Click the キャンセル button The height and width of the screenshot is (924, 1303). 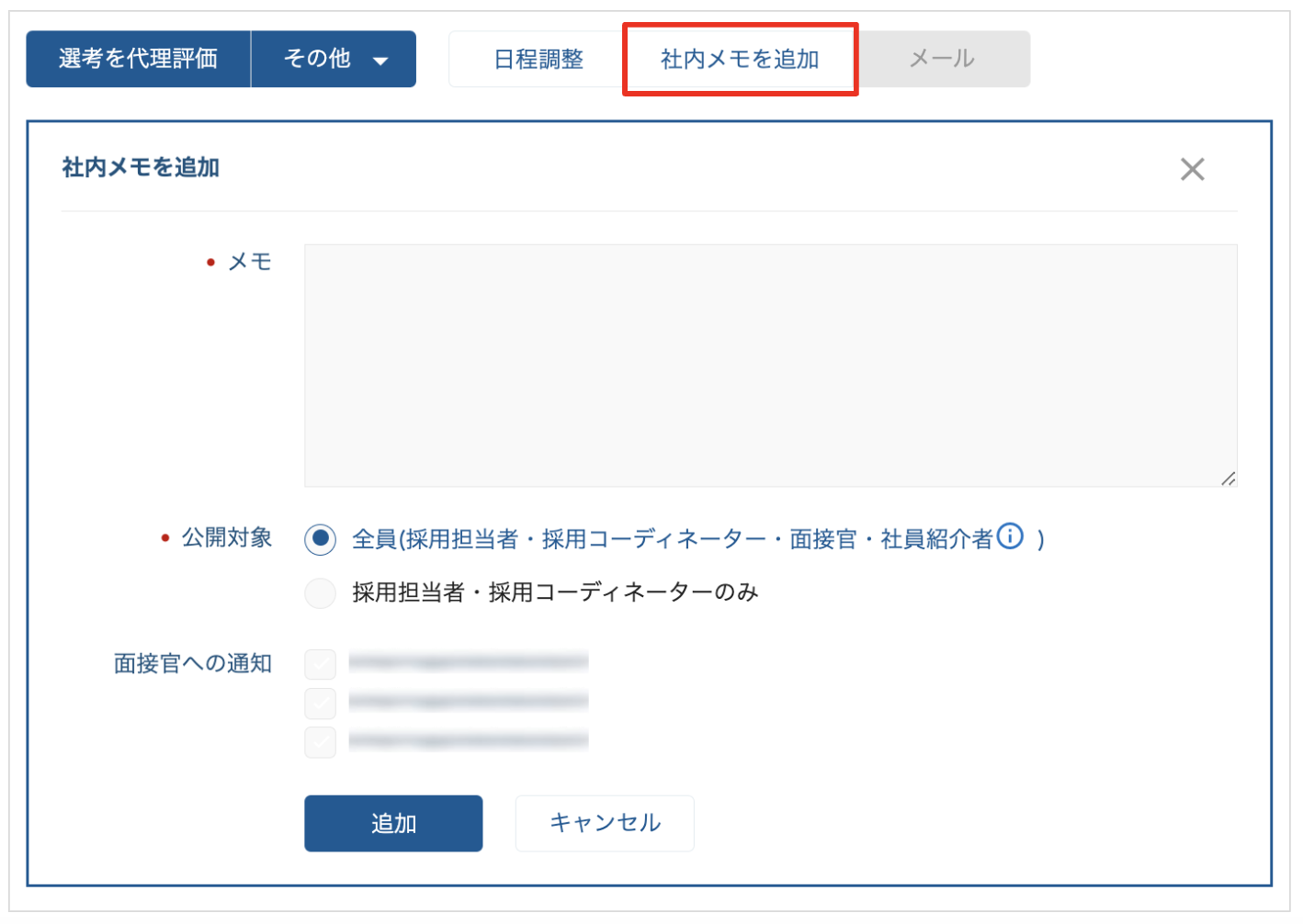click(605, 823)
